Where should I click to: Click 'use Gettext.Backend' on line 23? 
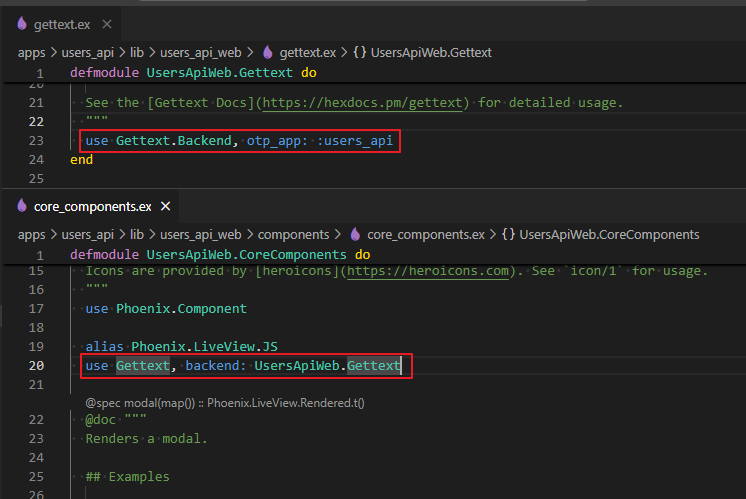tap(158, 141)
